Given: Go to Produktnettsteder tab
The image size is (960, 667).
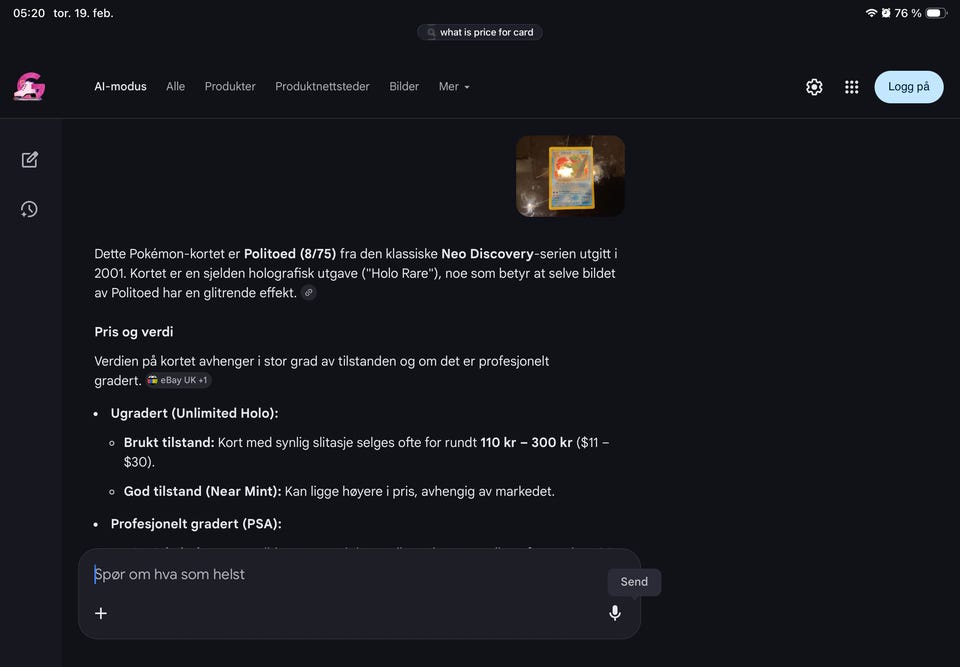Looking at the screenshot, I should (x=322, y=86).
